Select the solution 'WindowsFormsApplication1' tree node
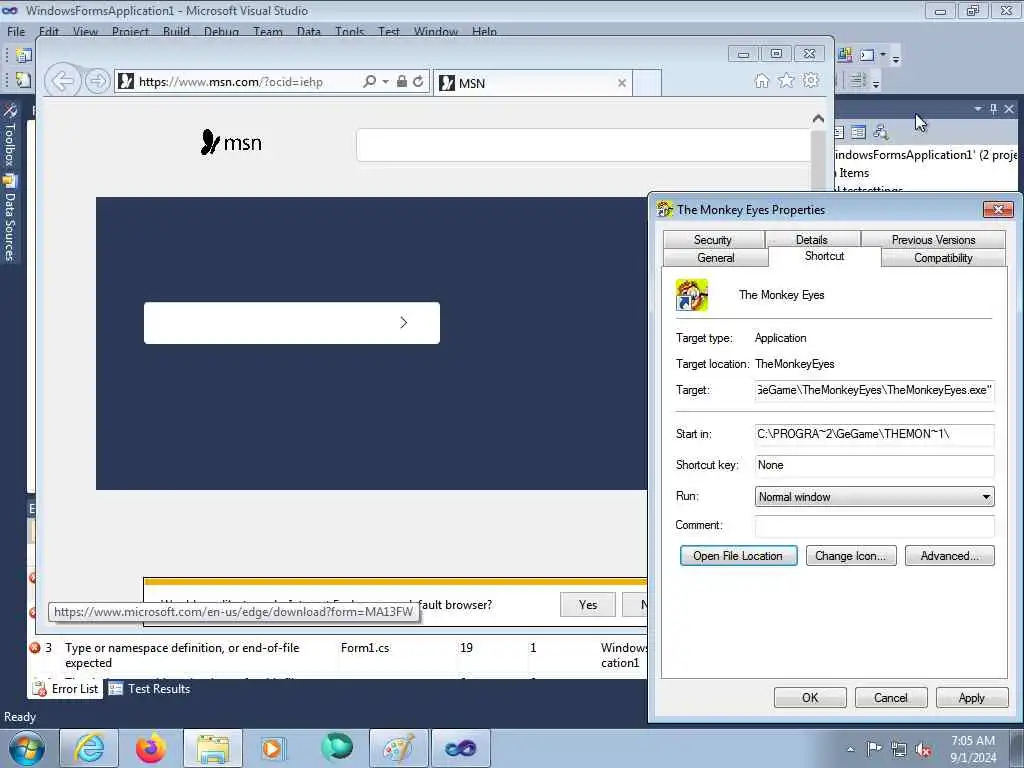Viewport: 1024px width, 768px height. (926, 155)
